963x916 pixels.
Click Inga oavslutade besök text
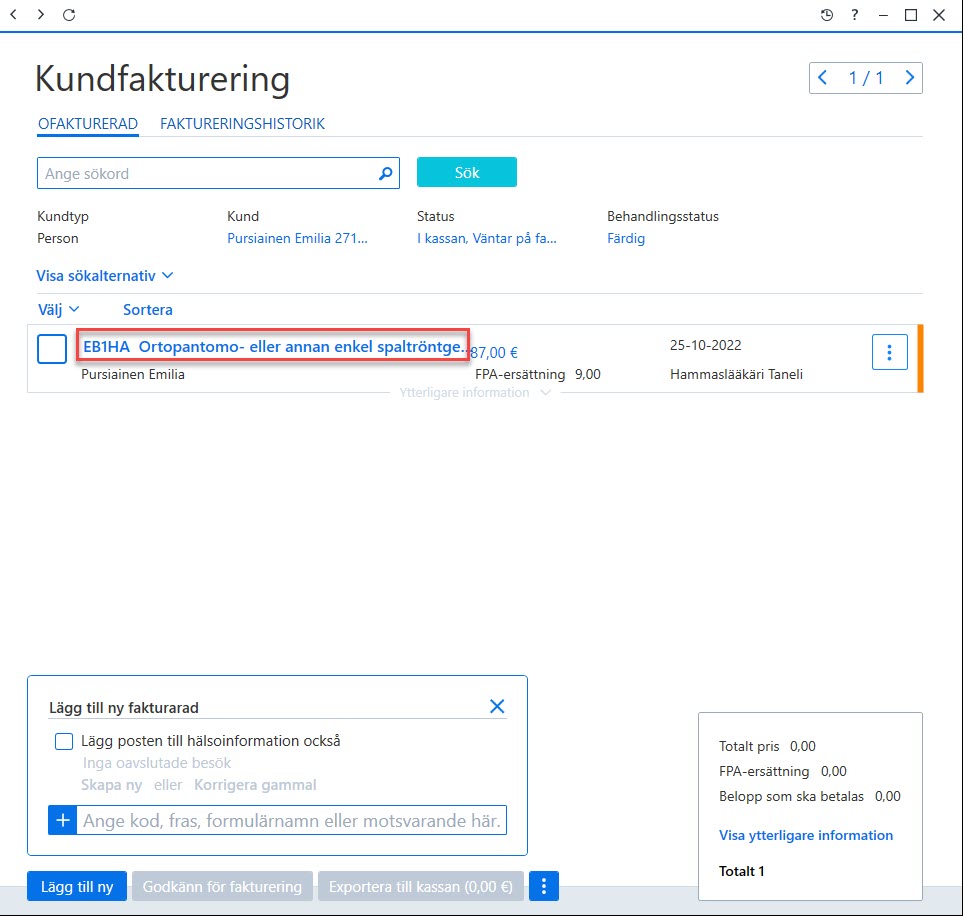tap(157, 763)
